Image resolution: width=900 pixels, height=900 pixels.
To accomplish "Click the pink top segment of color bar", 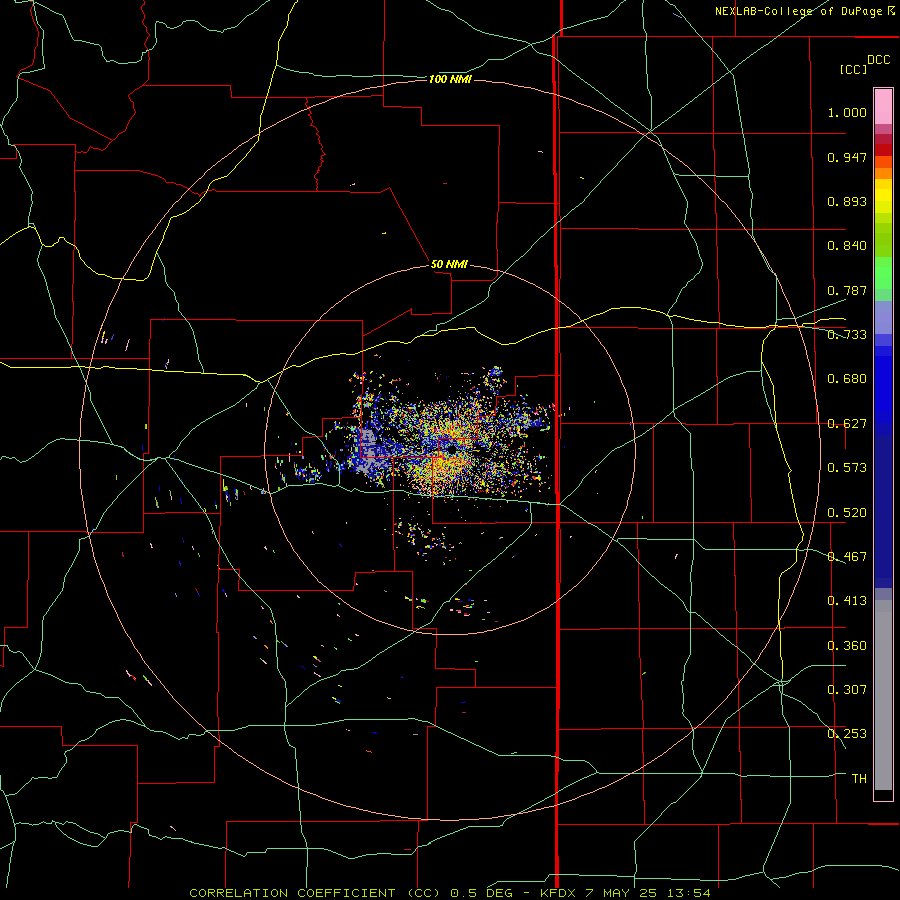I will [x=883, y=106].
